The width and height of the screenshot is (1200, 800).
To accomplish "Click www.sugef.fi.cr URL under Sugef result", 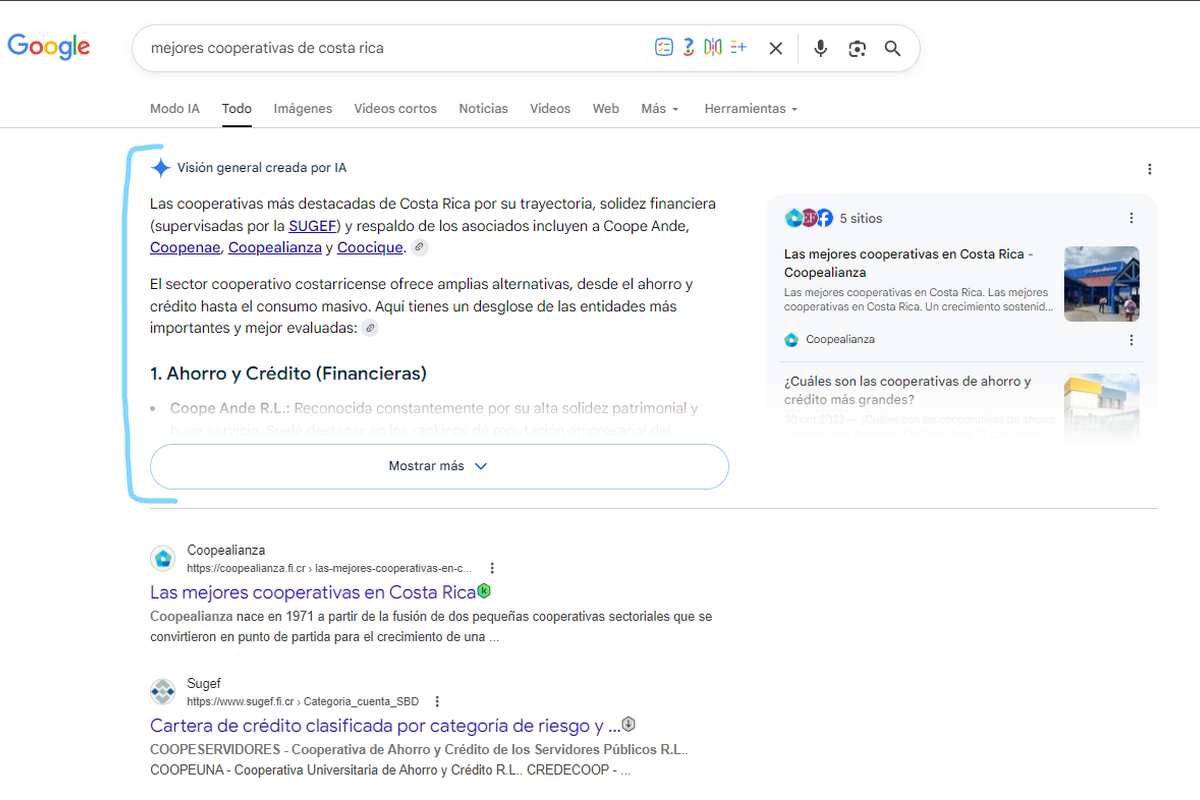I will click(x=303, y=701).
